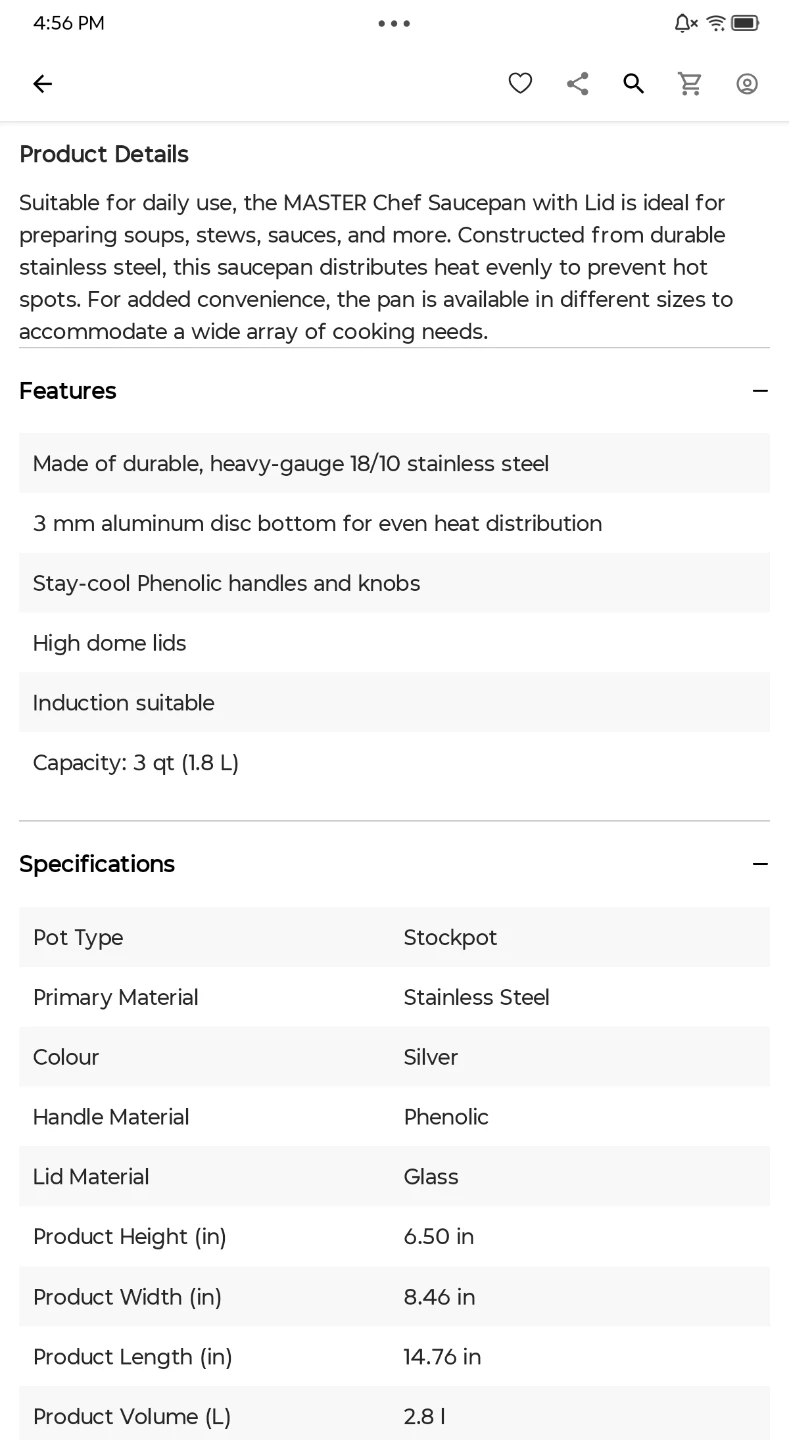Image resolution: width=789 pixels, height=1440 pixels.
Task: Open search with magnifier icon
Action: (x=634, y=84)
